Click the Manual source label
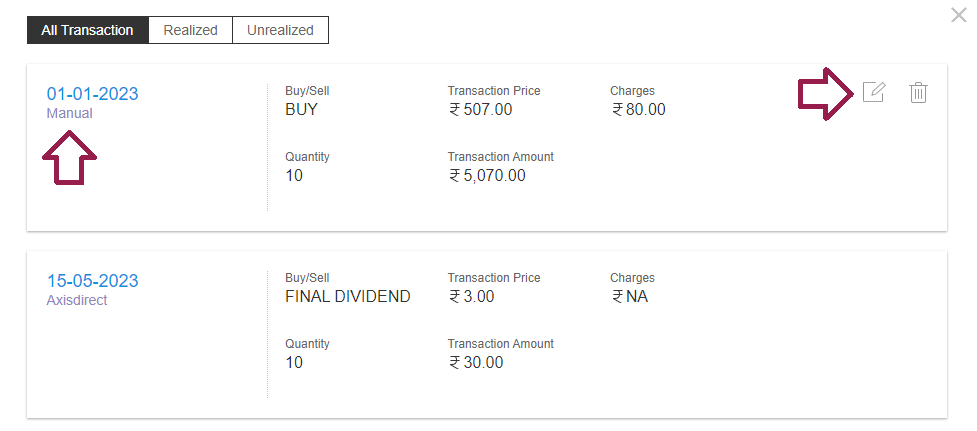977x431 pixels. tap(69, 113)
